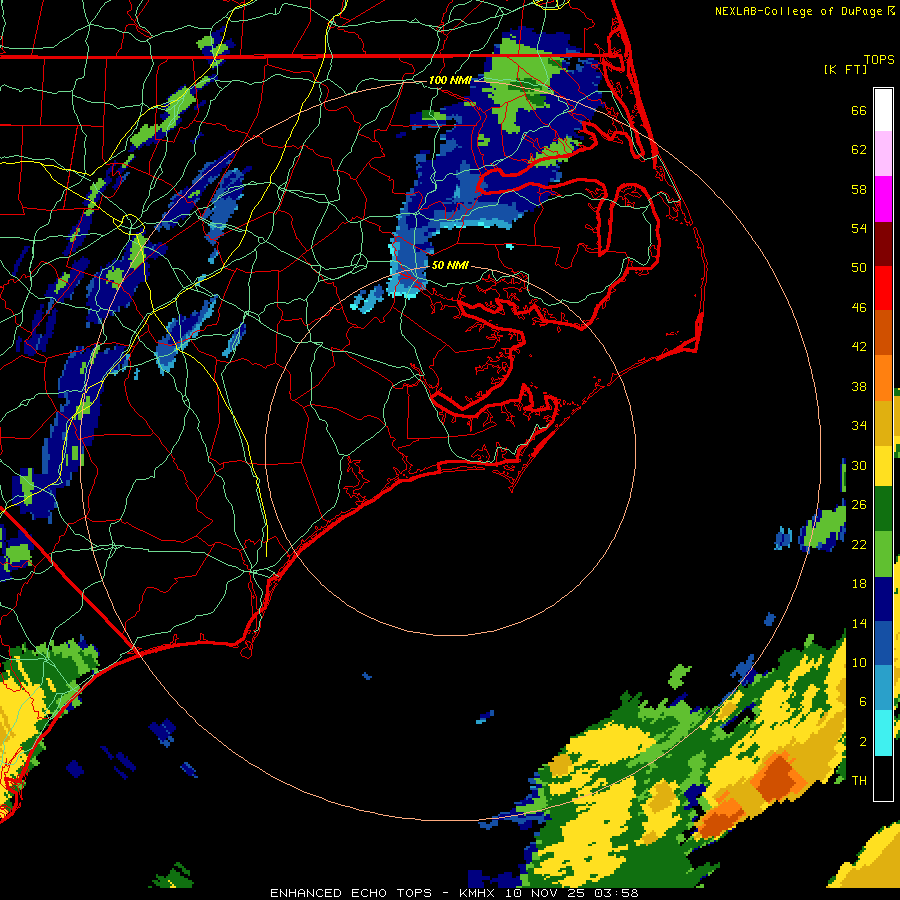900x900 pixels.
Task: Click the 62 scale value
Action: click(859, 150)
